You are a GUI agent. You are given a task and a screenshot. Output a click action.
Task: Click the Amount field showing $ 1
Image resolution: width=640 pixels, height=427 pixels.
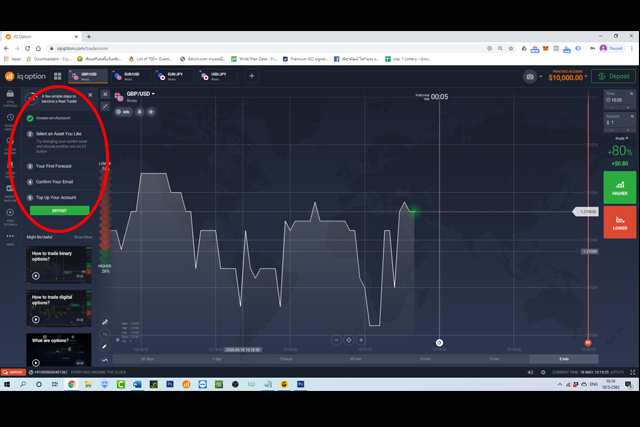619,120
